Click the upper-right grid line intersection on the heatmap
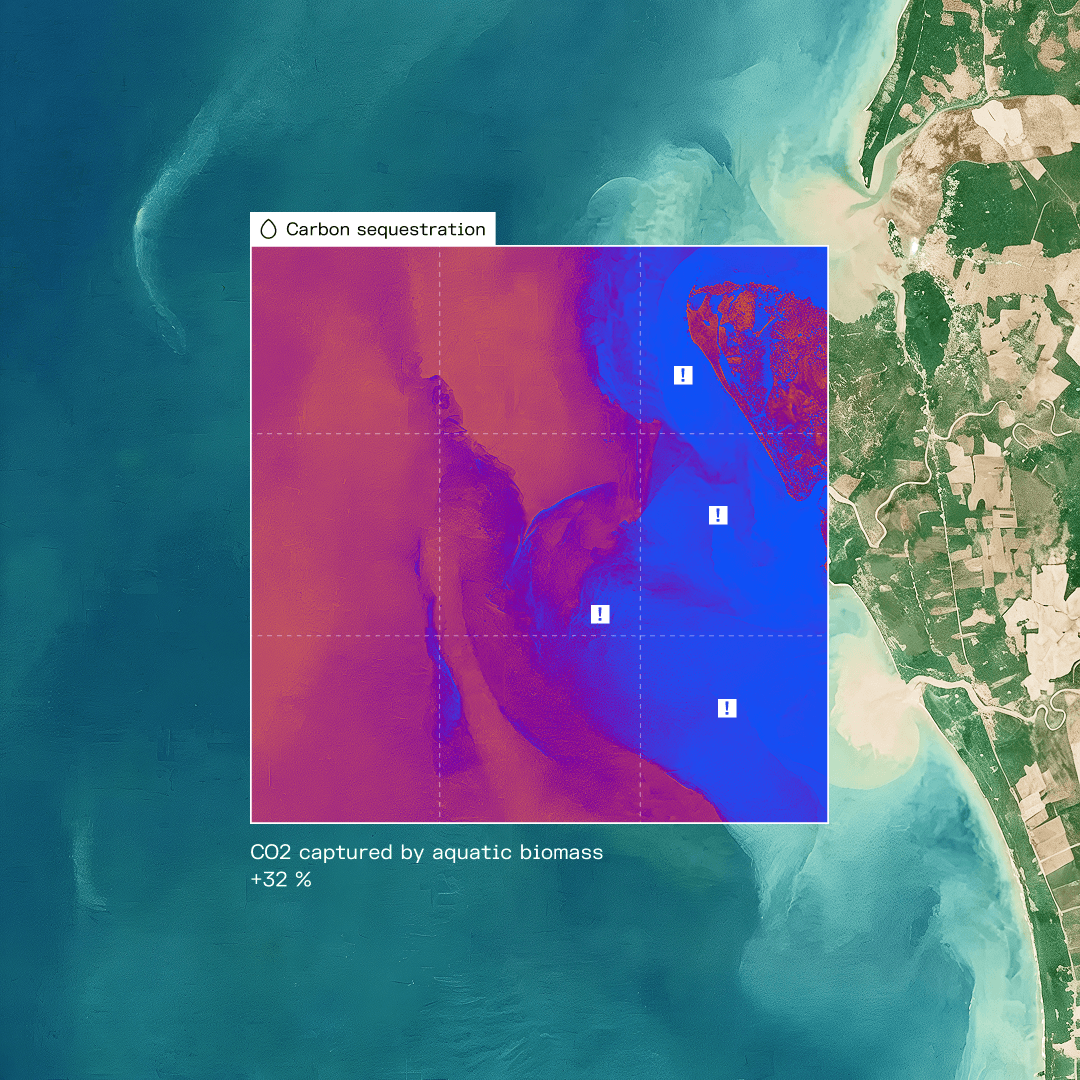The image size is (1080, 1080). (640, 433)
